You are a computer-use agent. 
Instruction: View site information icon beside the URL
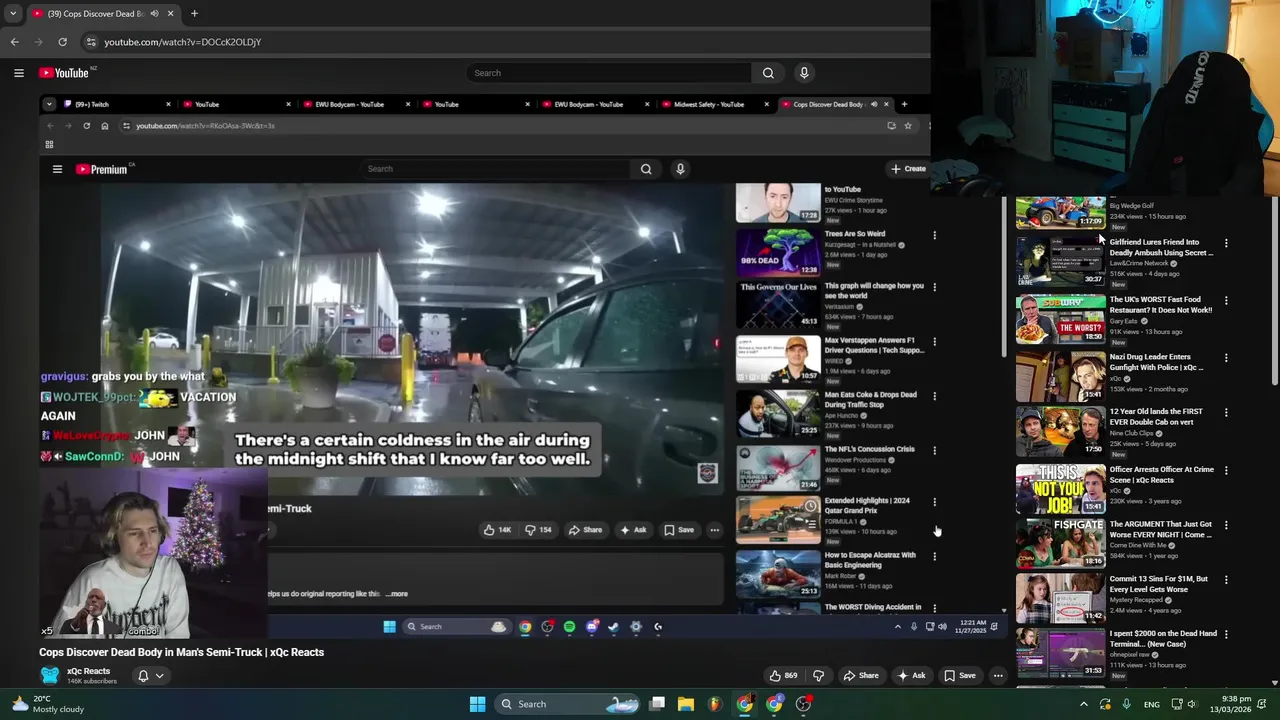coord(91,42)
